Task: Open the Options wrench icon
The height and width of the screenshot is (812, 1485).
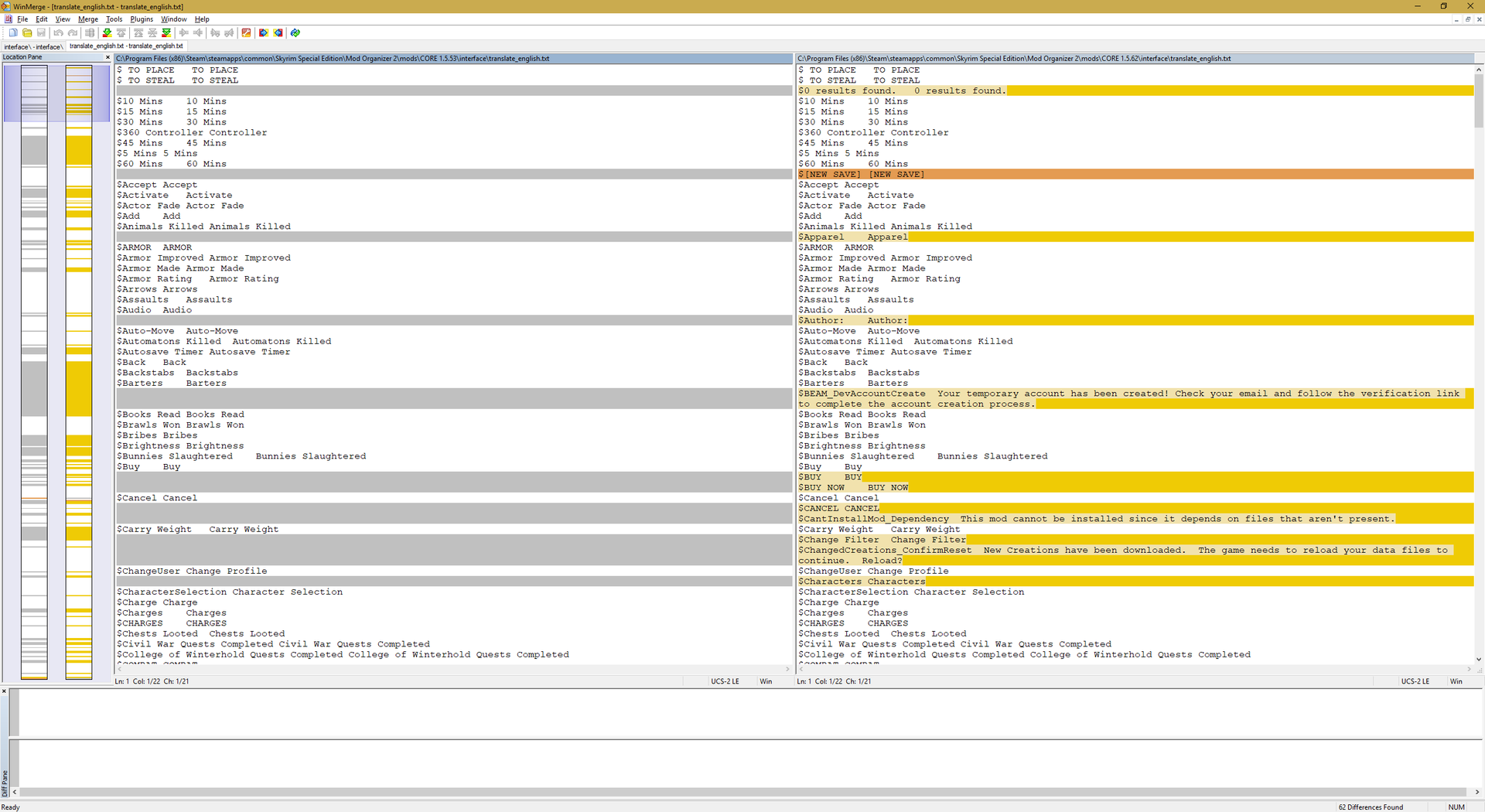Action: click(247, 32)
